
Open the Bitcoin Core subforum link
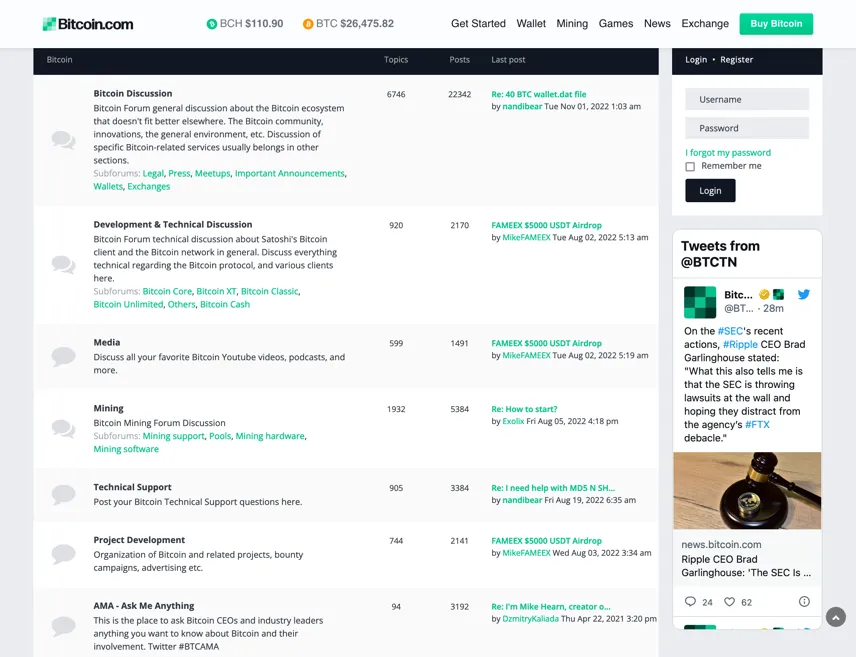167,291
